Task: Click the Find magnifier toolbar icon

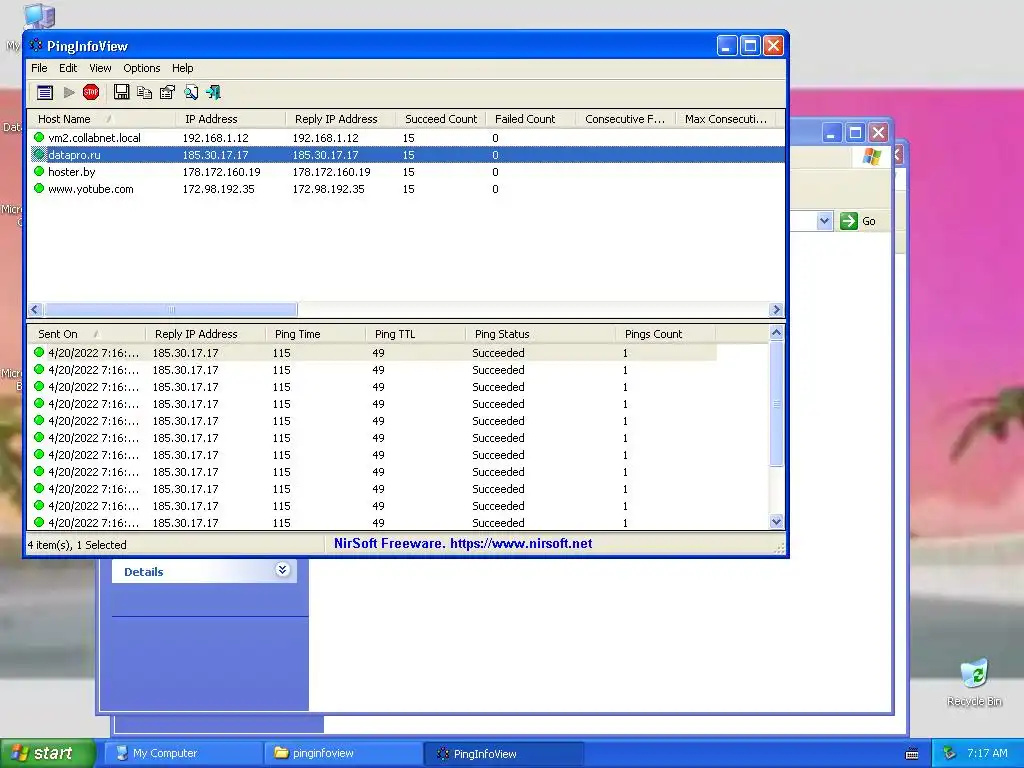Action: pyautogui.click(x=191, y=93)
